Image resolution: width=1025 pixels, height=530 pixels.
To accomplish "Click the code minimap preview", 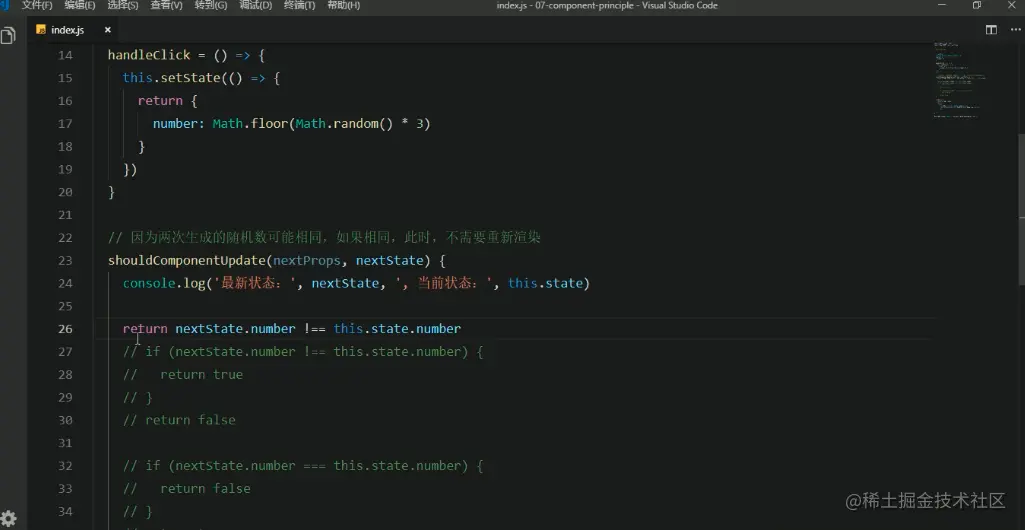I will coord(960,80).
